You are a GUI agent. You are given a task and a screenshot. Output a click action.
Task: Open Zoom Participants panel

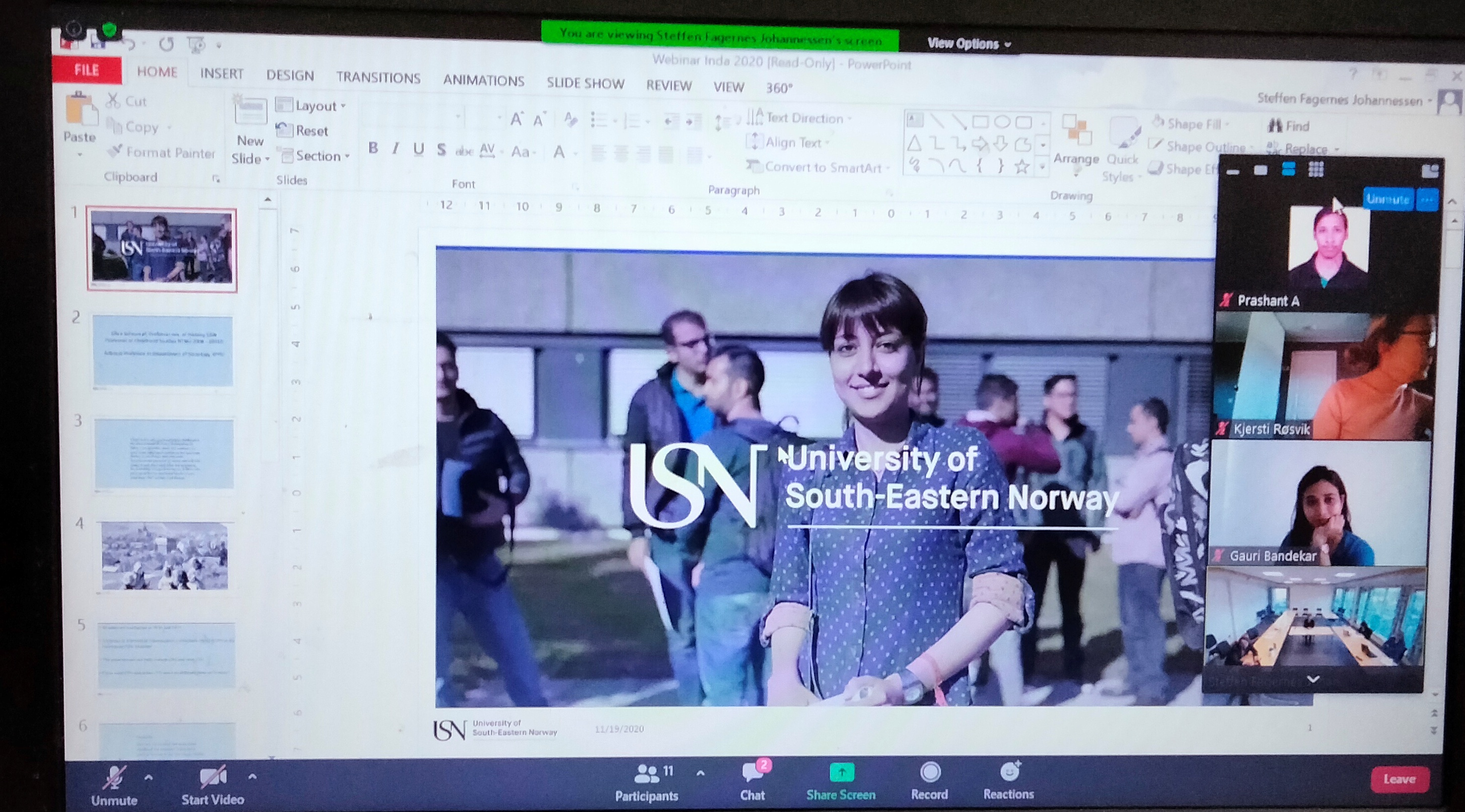[646, 782]
